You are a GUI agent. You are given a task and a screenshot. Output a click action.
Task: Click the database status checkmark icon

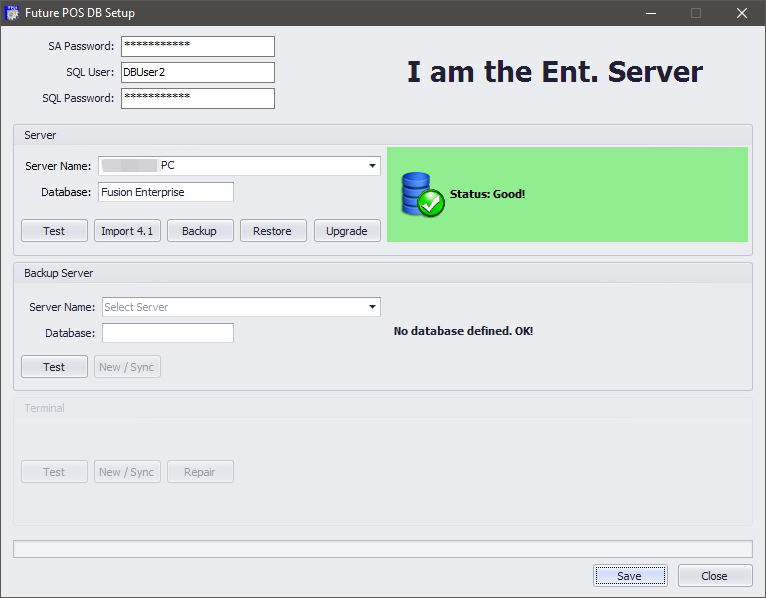[x=421, y=193]
